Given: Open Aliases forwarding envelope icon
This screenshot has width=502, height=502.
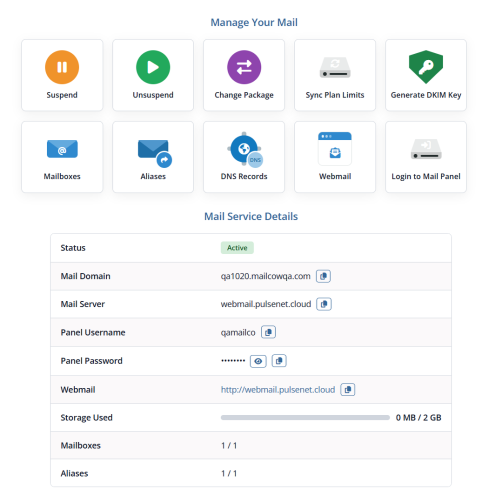Looking at the screenshot, I should pyautogui.click(x=155, y=153).
